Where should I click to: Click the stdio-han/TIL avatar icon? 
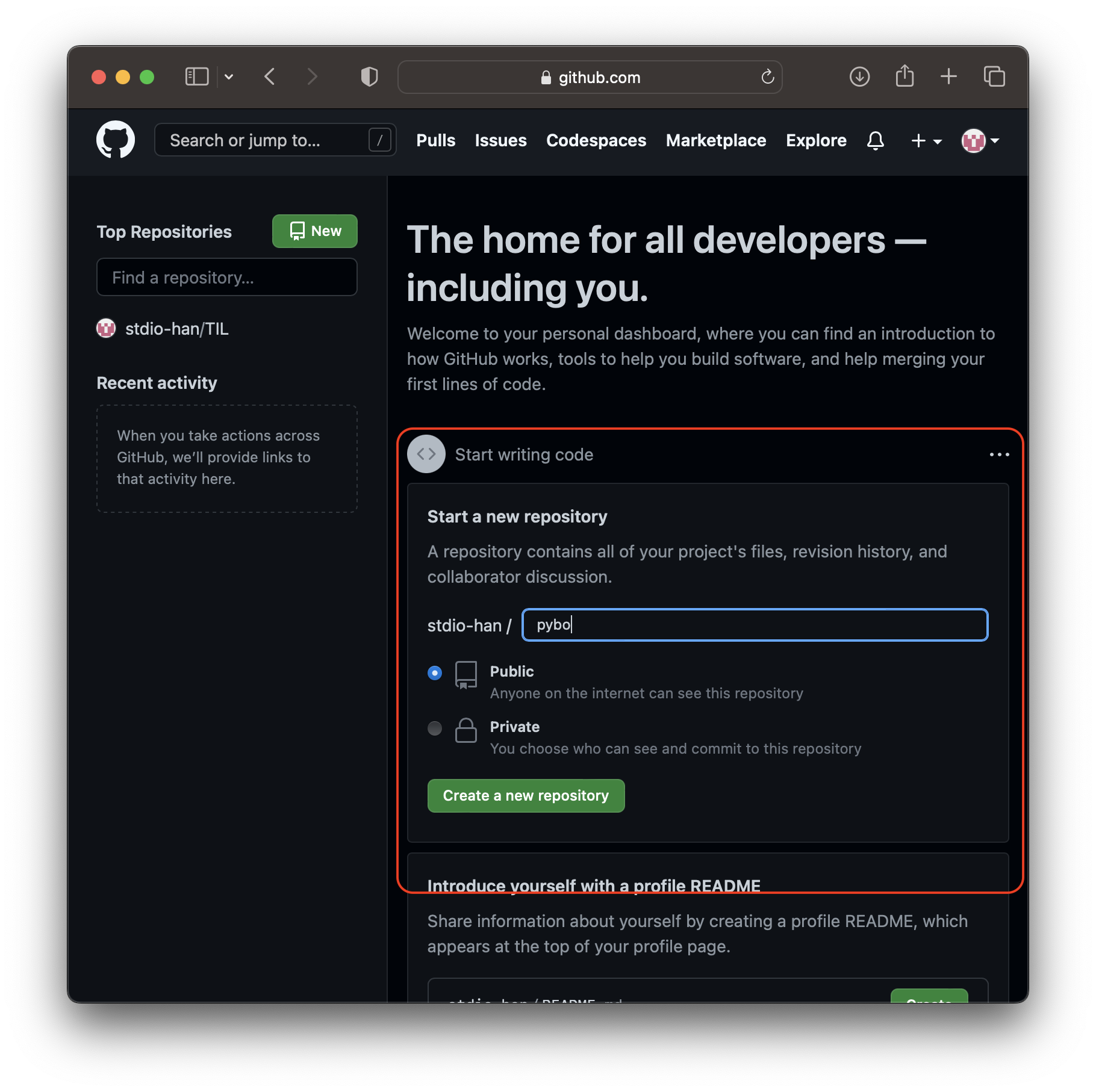click(106, 328)
